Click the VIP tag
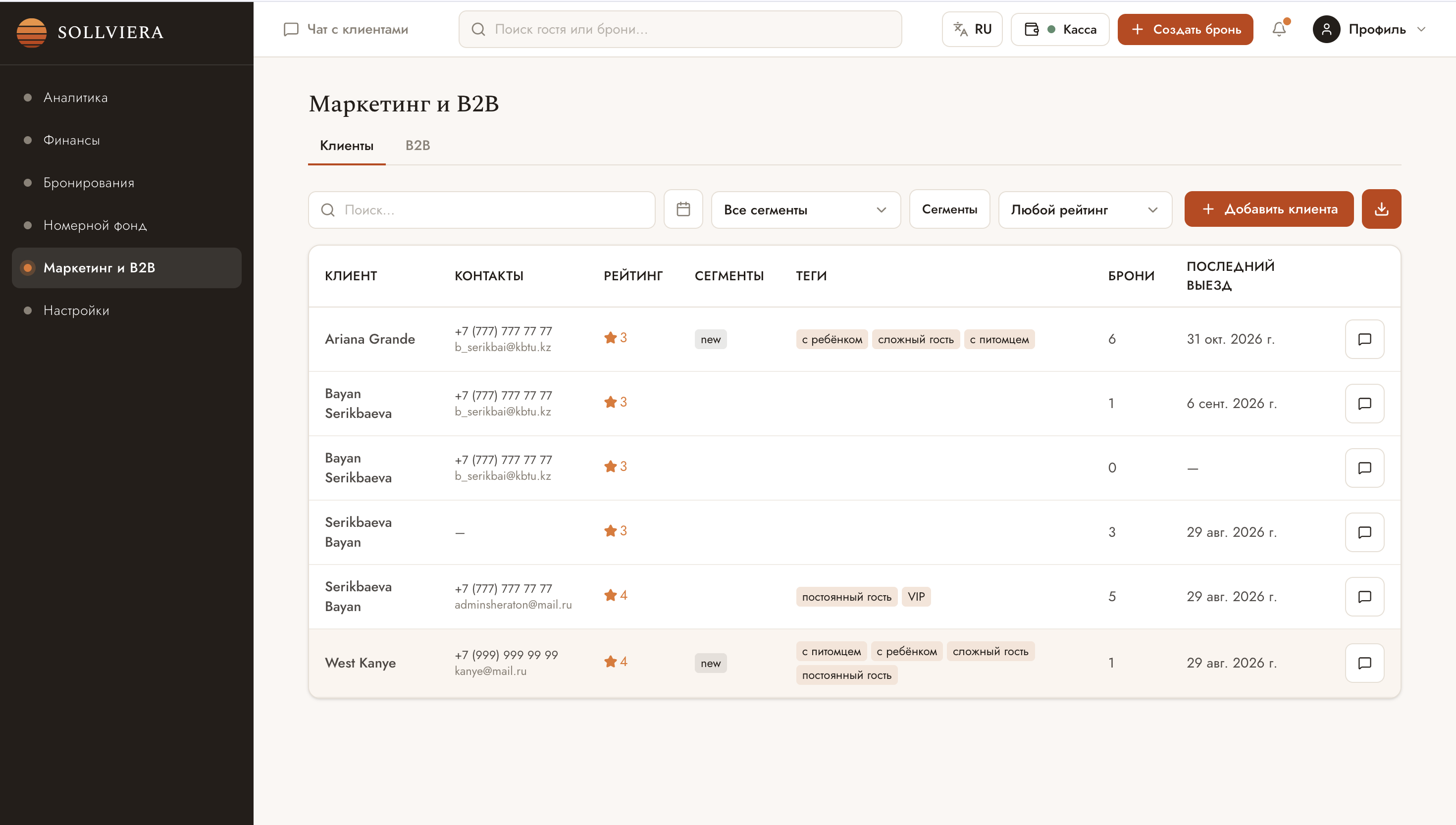 coord(916,597)
